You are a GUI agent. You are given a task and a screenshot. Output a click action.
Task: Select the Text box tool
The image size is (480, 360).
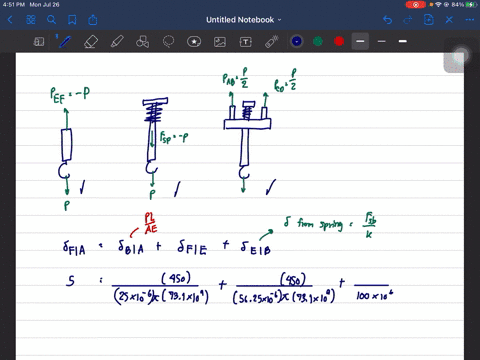click(x=246, y=42)
